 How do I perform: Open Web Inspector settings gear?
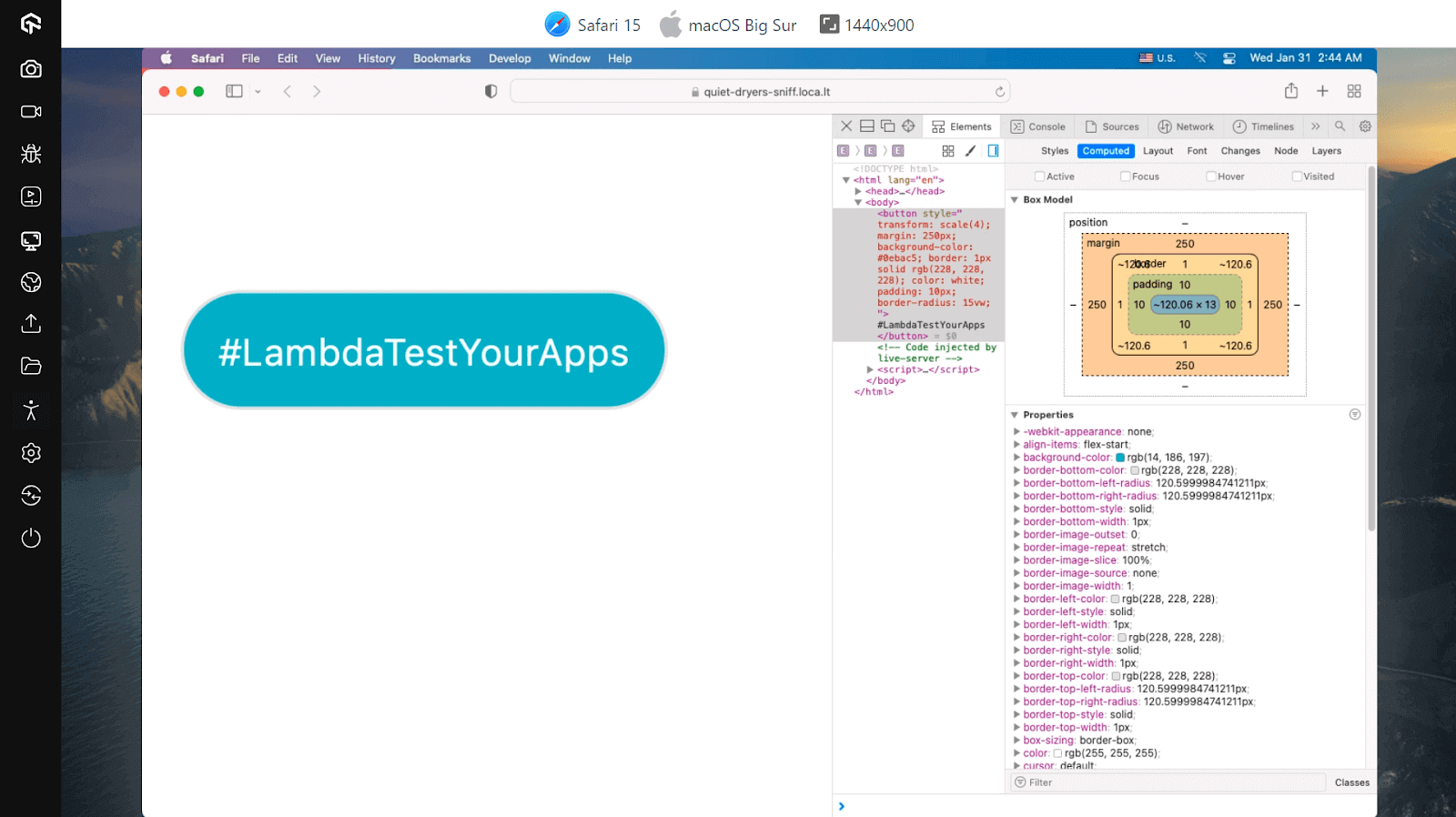coord(1365,126)
